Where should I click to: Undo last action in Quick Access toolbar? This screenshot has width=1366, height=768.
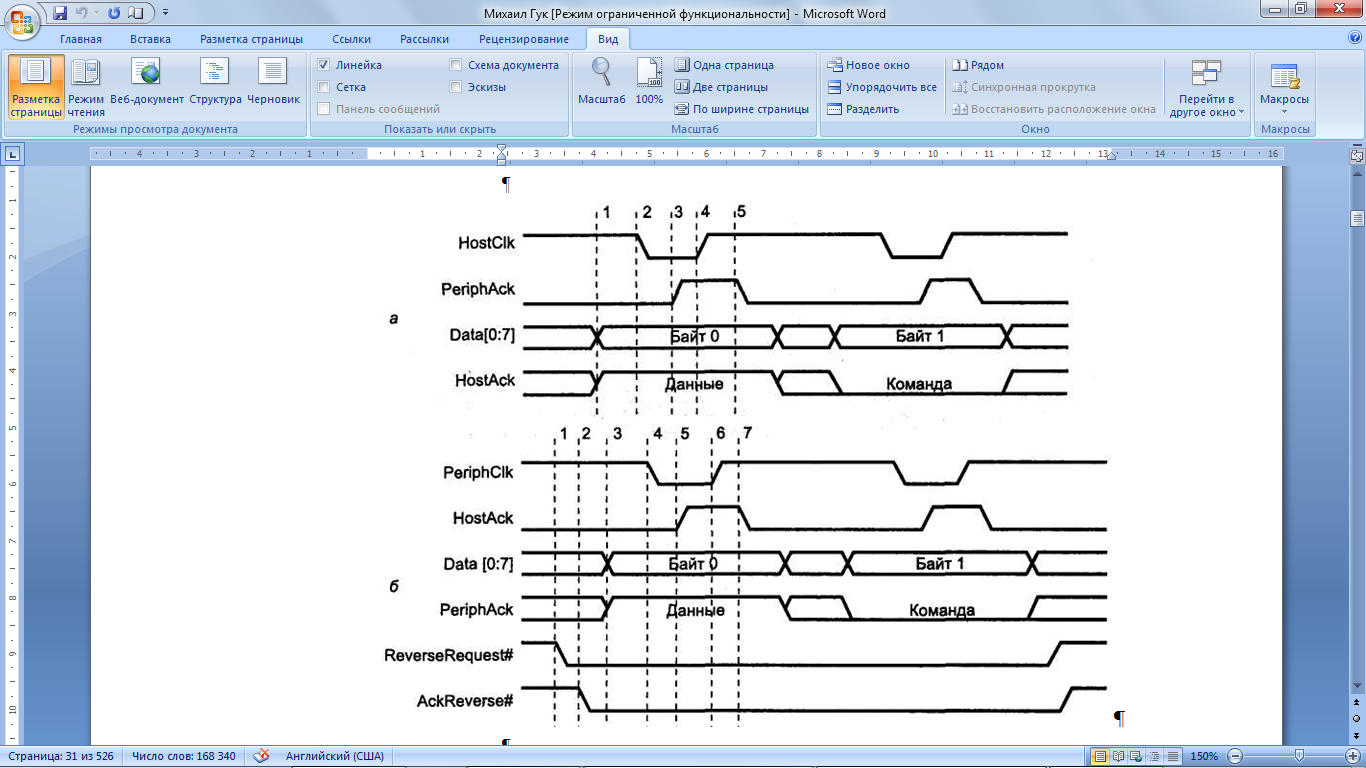click(81, 13)
